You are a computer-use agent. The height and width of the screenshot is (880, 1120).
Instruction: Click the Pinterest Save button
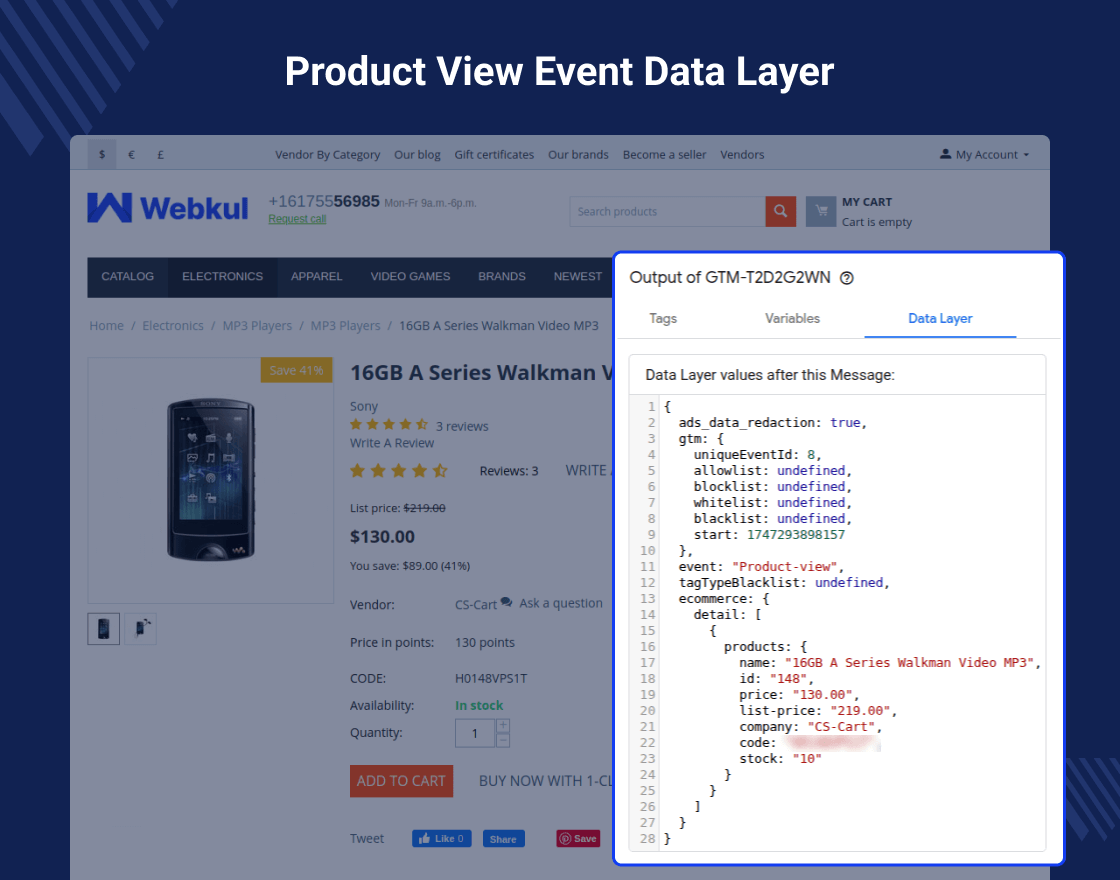[x=579, y=839]
